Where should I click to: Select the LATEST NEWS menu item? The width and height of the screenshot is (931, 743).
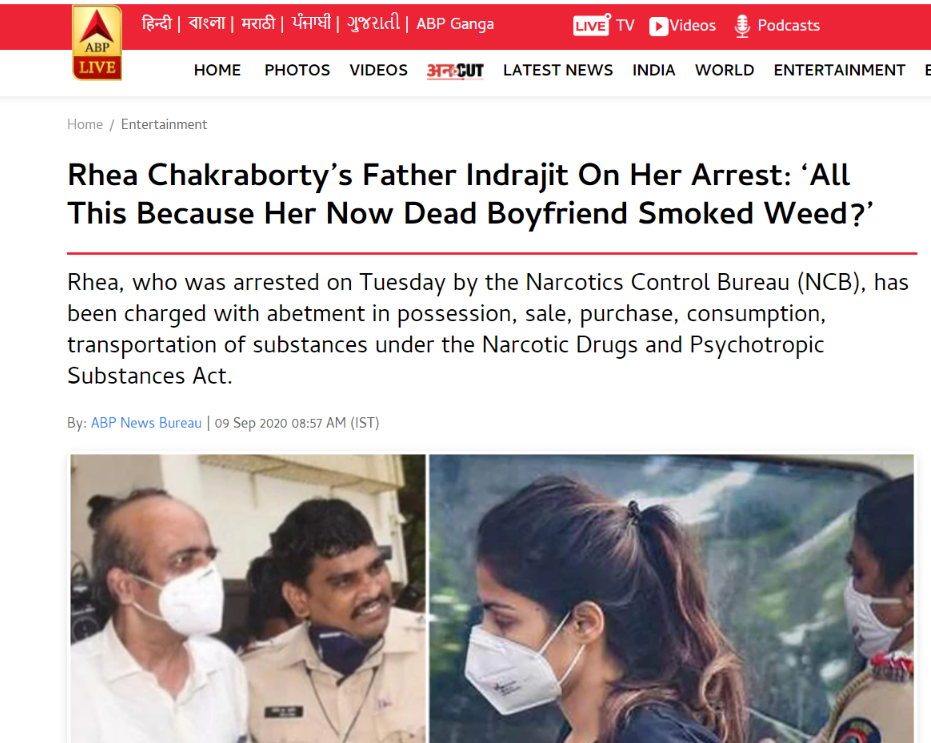click(x=558, y=70)
